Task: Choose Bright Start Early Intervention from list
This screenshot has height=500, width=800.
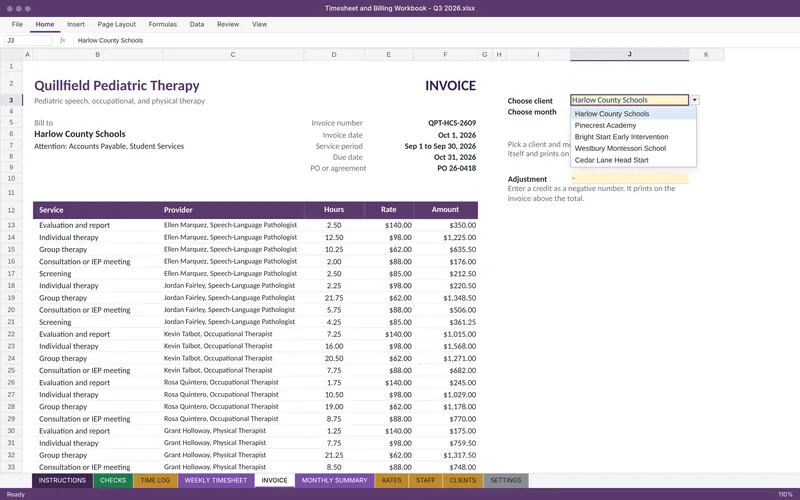Action: coord(633,137)
